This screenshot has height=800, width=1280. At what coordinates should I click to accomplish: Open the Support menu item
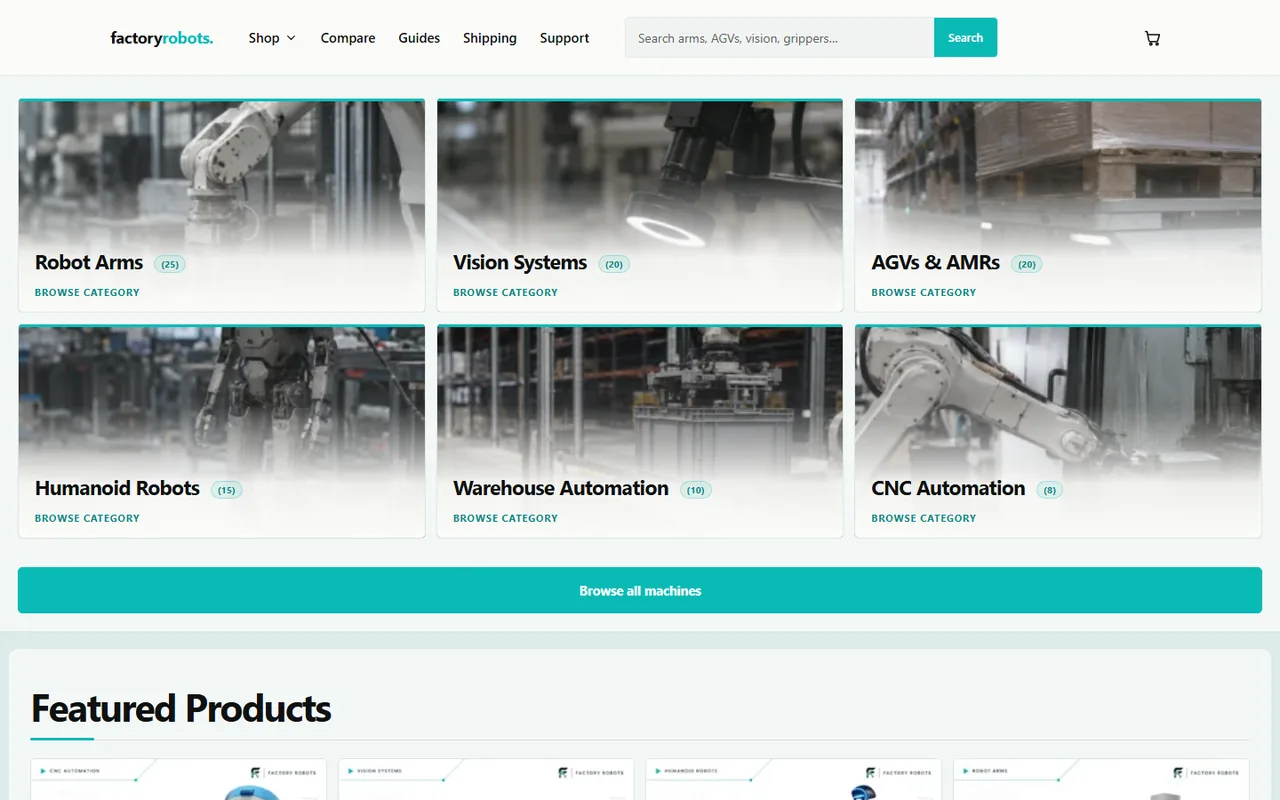tap(564, 38)
